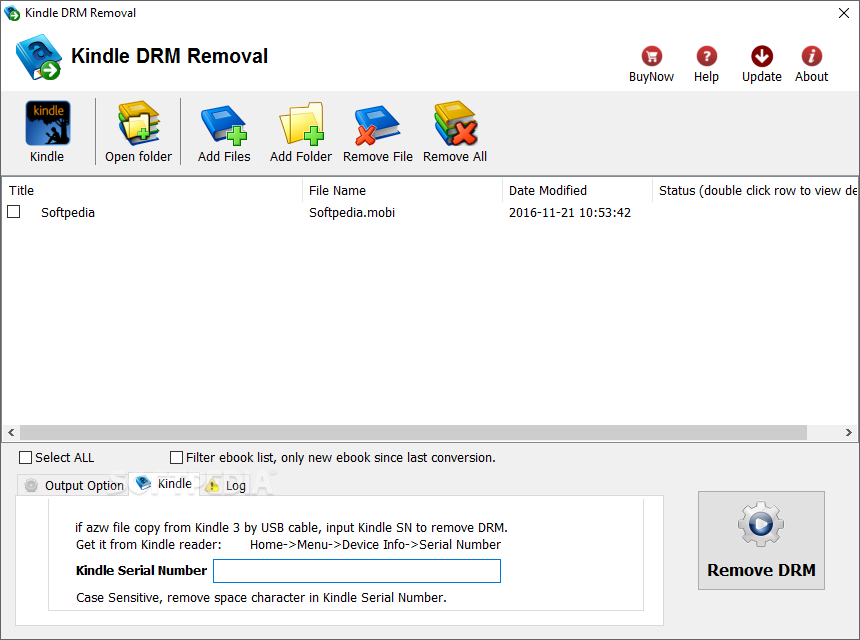Click the Update download arrow icon
Viewport: 860px width, 640px height.
click(x=762, y=56)
